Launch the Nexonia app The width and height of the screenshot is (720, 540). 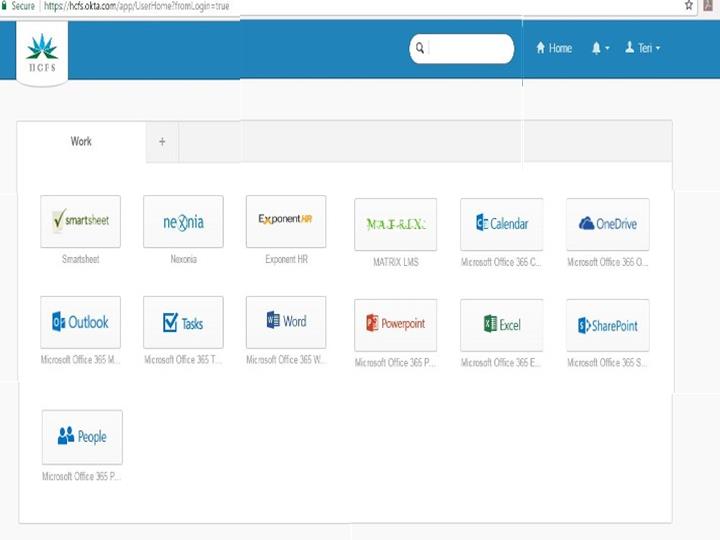pos(183,222)
